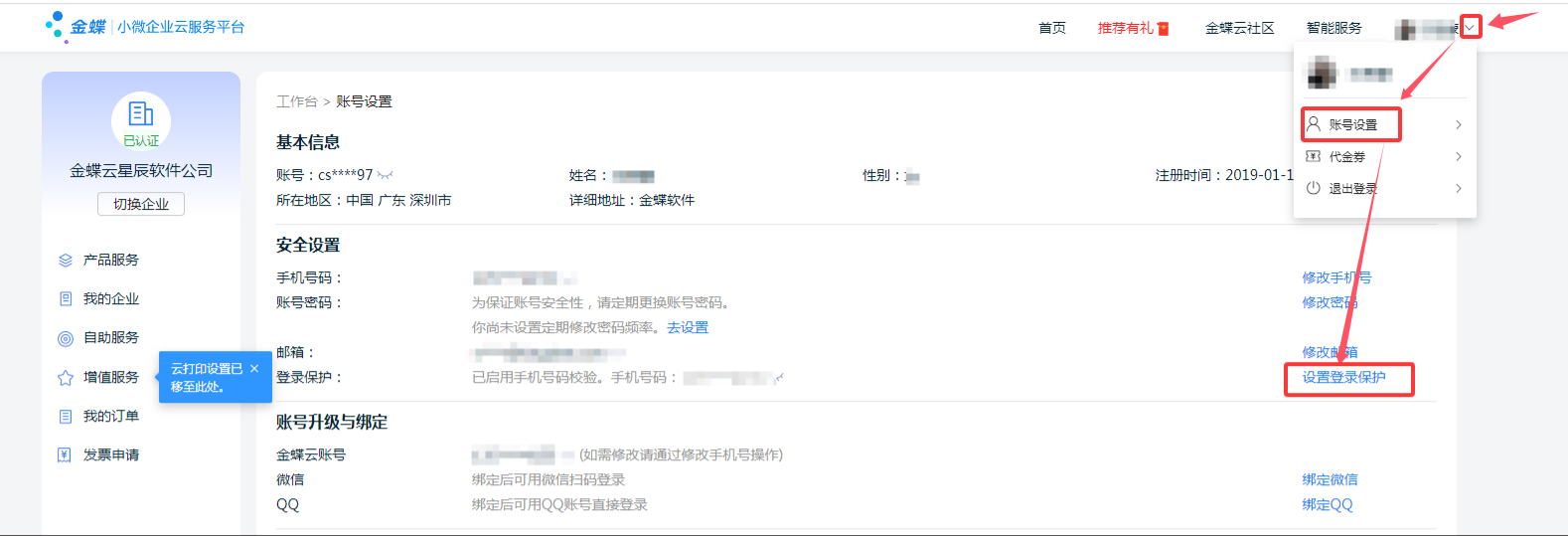Toggle account number visibility eye icon

click(386, 175)
